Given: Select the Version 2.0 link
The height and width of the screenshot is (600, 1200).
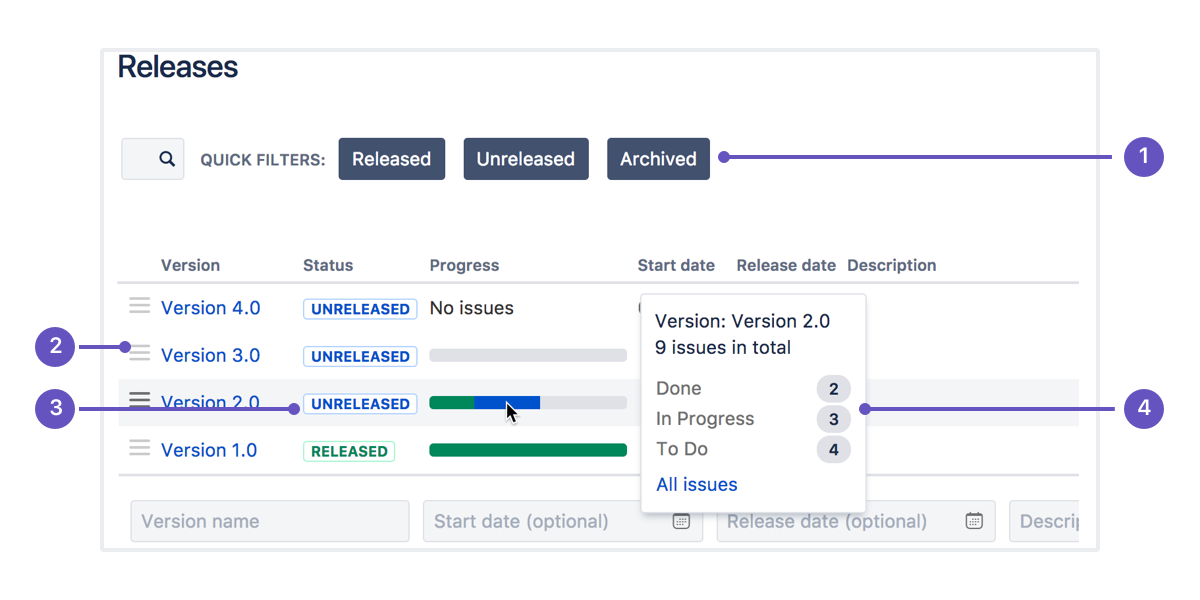Looking at the screenshot, I should (x=210, y=401).
